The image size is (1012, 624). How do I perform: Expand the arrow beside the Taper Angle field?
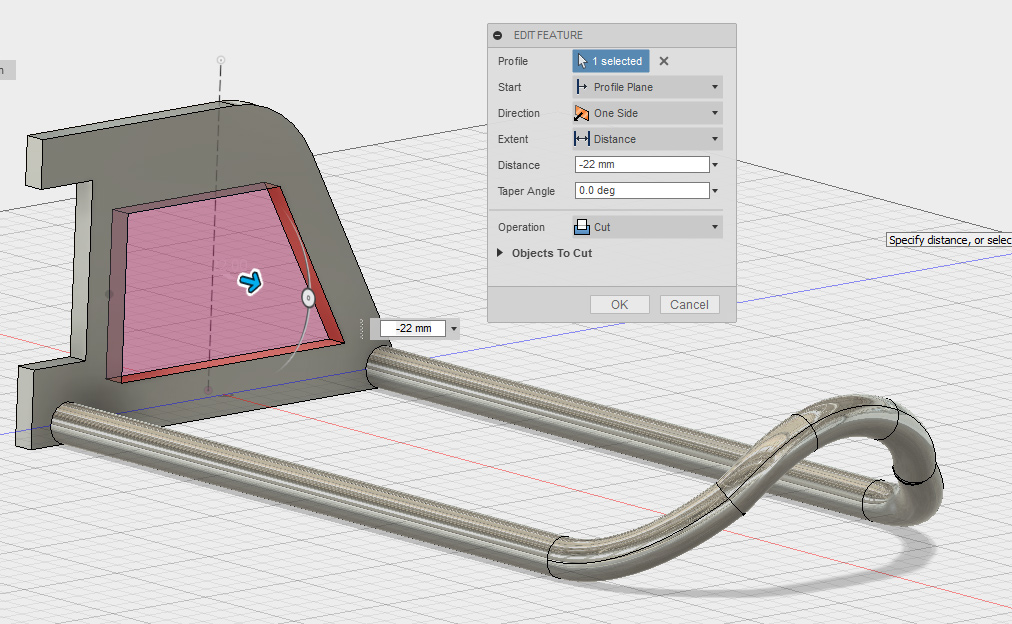tap(715, 191)
